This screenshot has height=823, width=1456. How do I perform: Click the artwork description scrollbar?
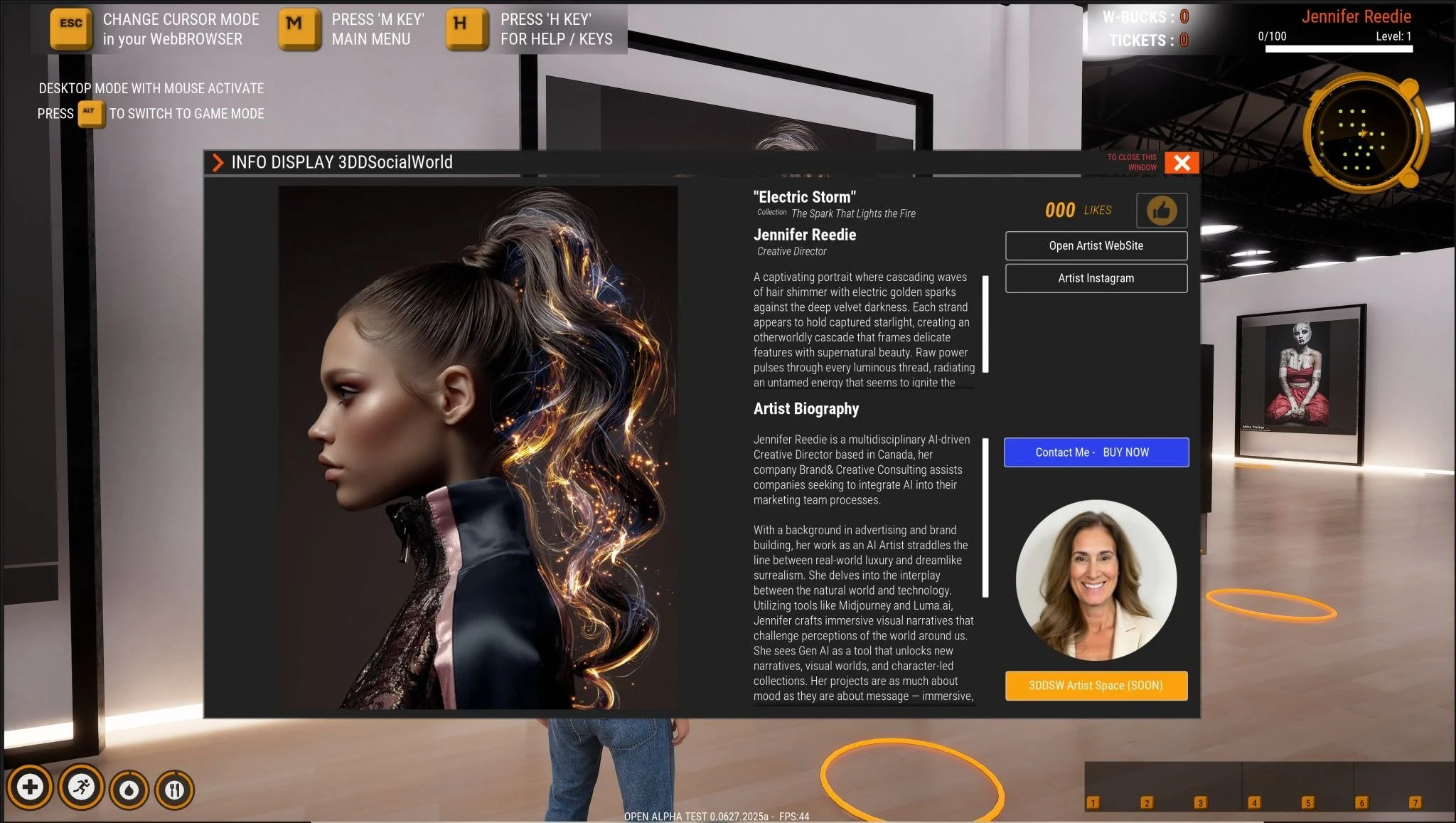[x=985, y=324]
